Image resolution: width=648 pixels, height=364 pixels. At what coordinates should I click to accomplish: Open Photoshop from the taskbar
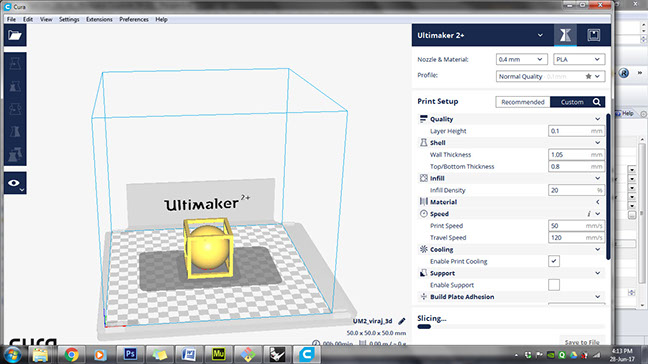130,354
